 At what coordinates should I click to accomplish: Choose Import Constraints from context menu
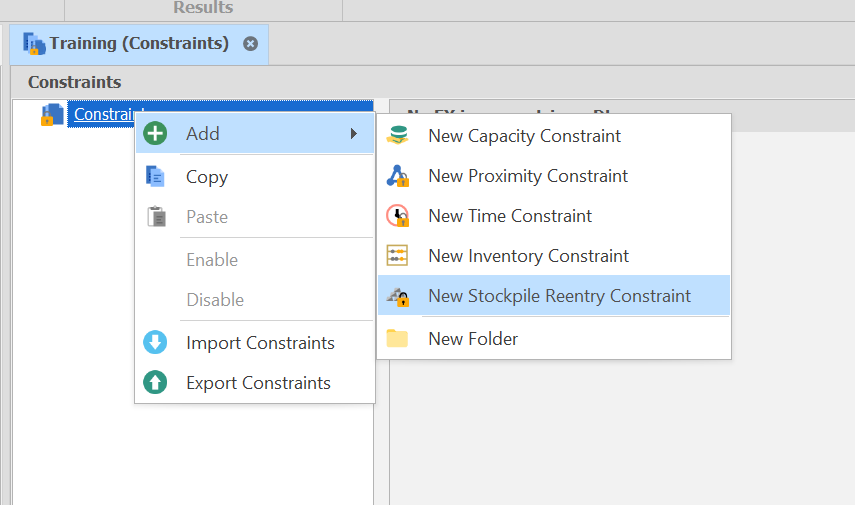[x=260, y=343]
